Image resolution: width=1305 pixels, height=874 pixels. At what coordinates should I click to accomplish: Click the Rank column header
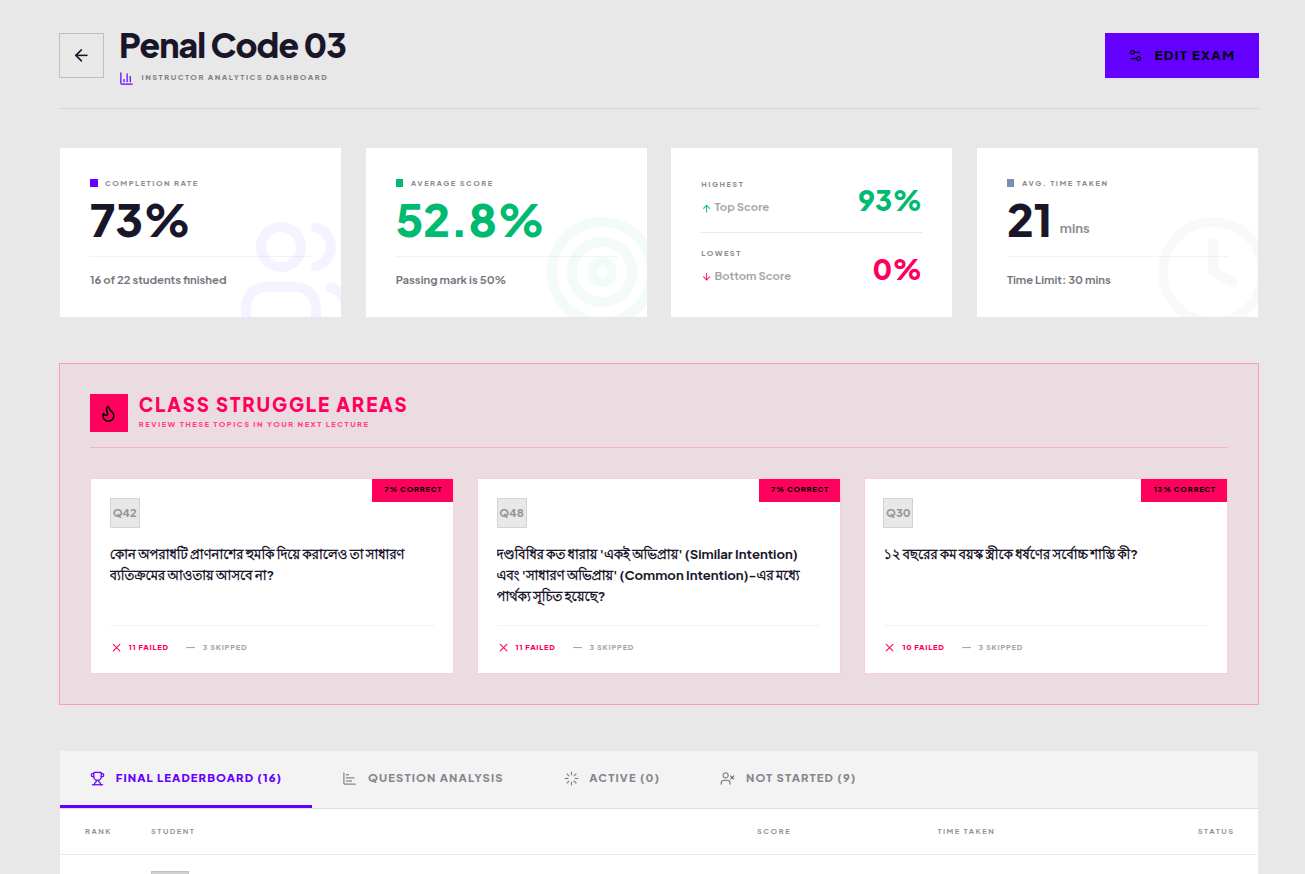pyautogui.click(x=98, y=832)
